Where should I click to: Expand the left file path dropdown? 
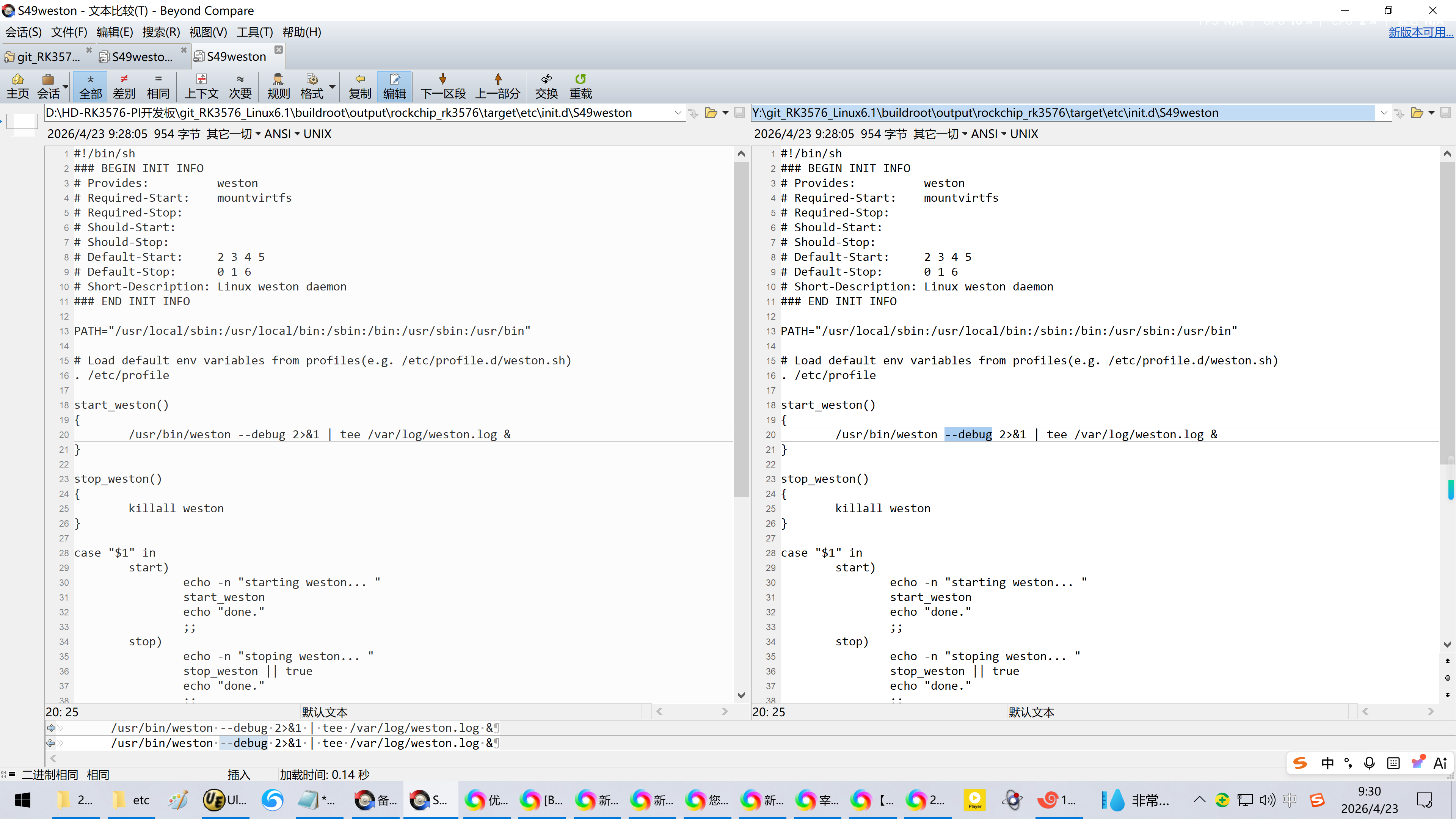(x=678, y=113)
